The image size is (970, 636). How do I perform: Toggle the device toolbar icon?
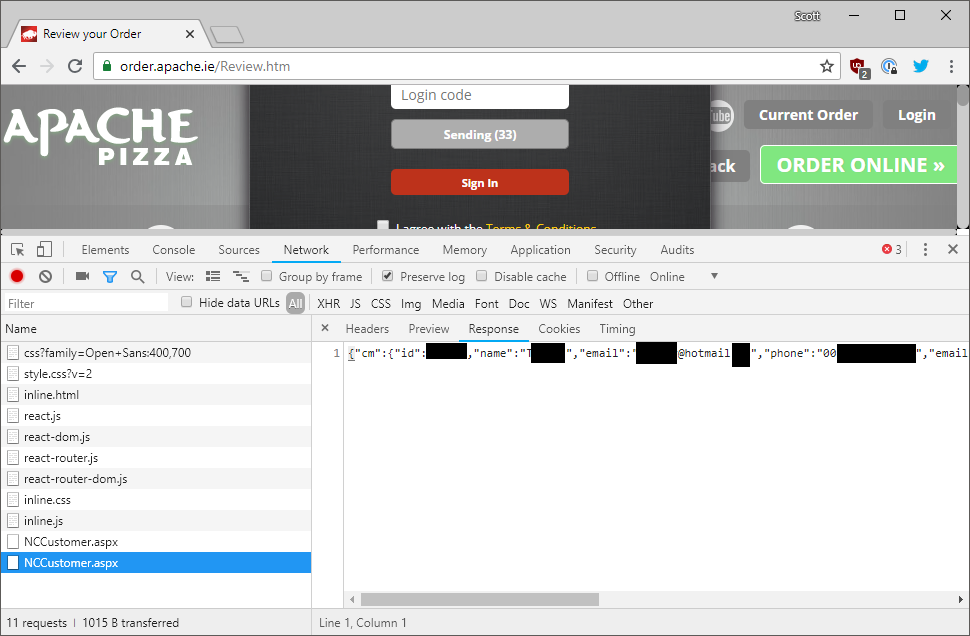41,249
